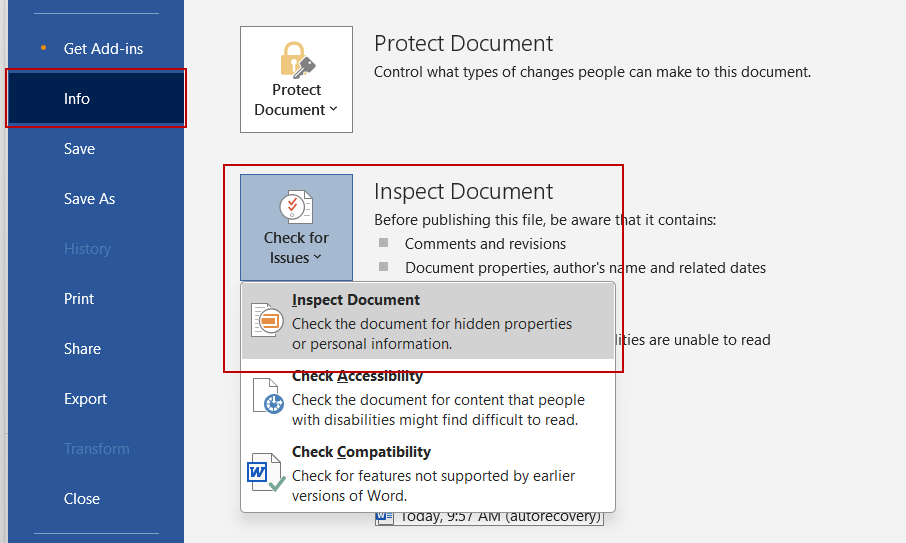Click the greyed-out History item

pyautogui.click(x=87, y=249)
